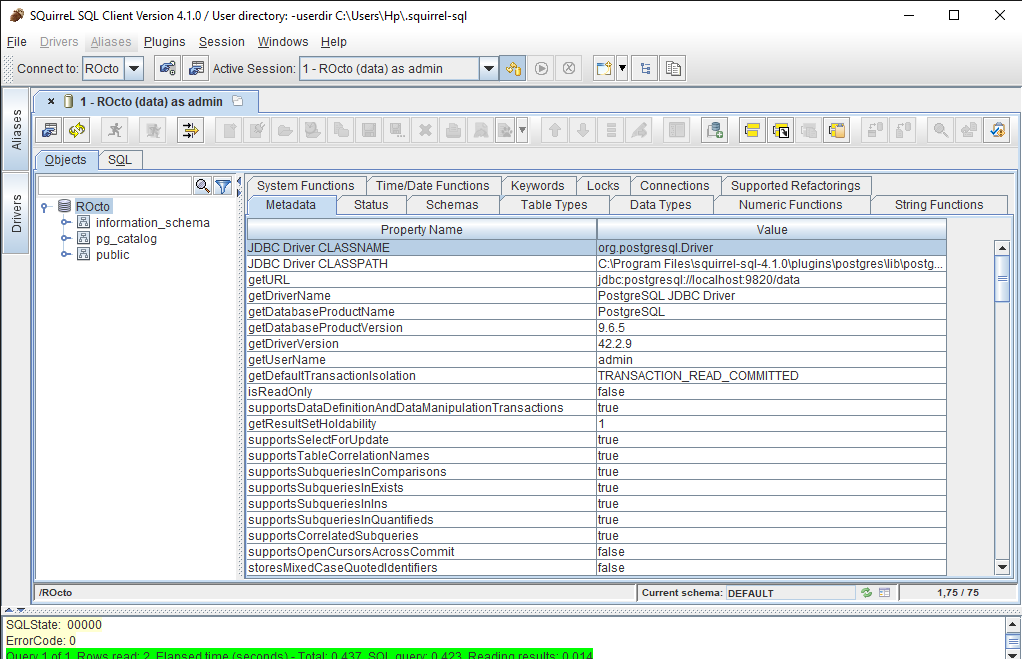The width and height of the screenshot is (1022, 659).
Task: Click the object tree filter funnel icon
Action: (x=223, y=186)
